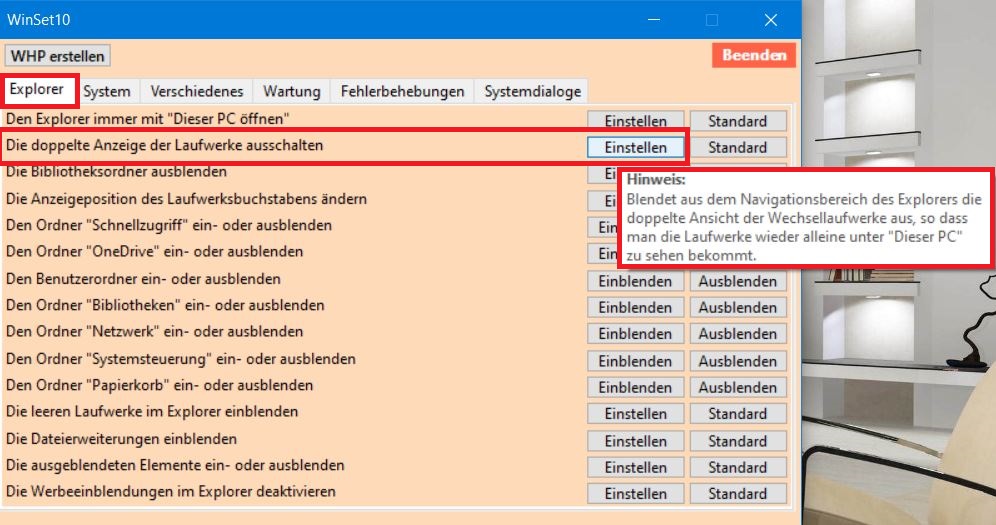Minimize the WinSet10 window

pyautogui.click(x=654, y=20)
